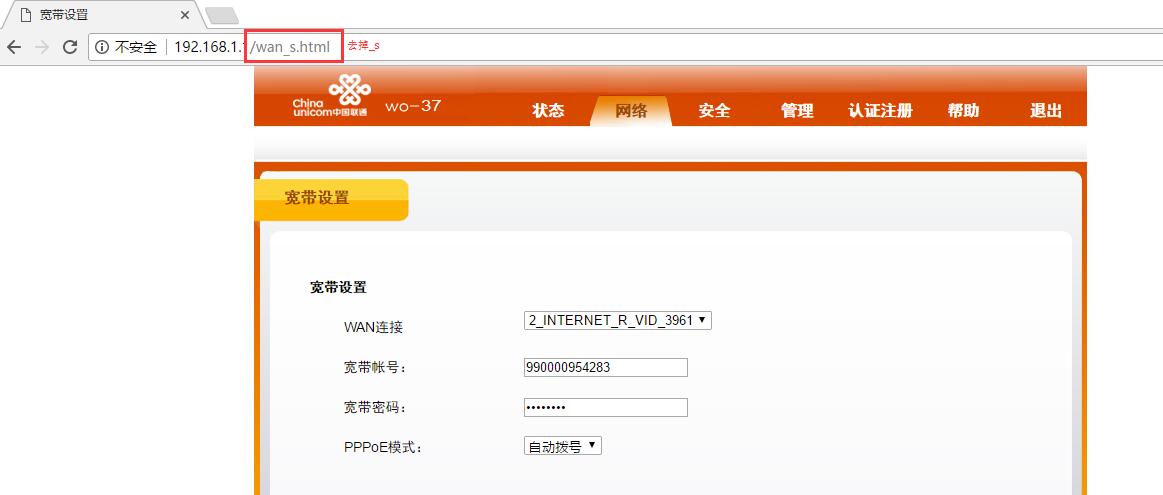This screenshot has width=1163, height=495.
Task: Open the PPPoE模式 dropdown
Action: [x=562, y=446]
